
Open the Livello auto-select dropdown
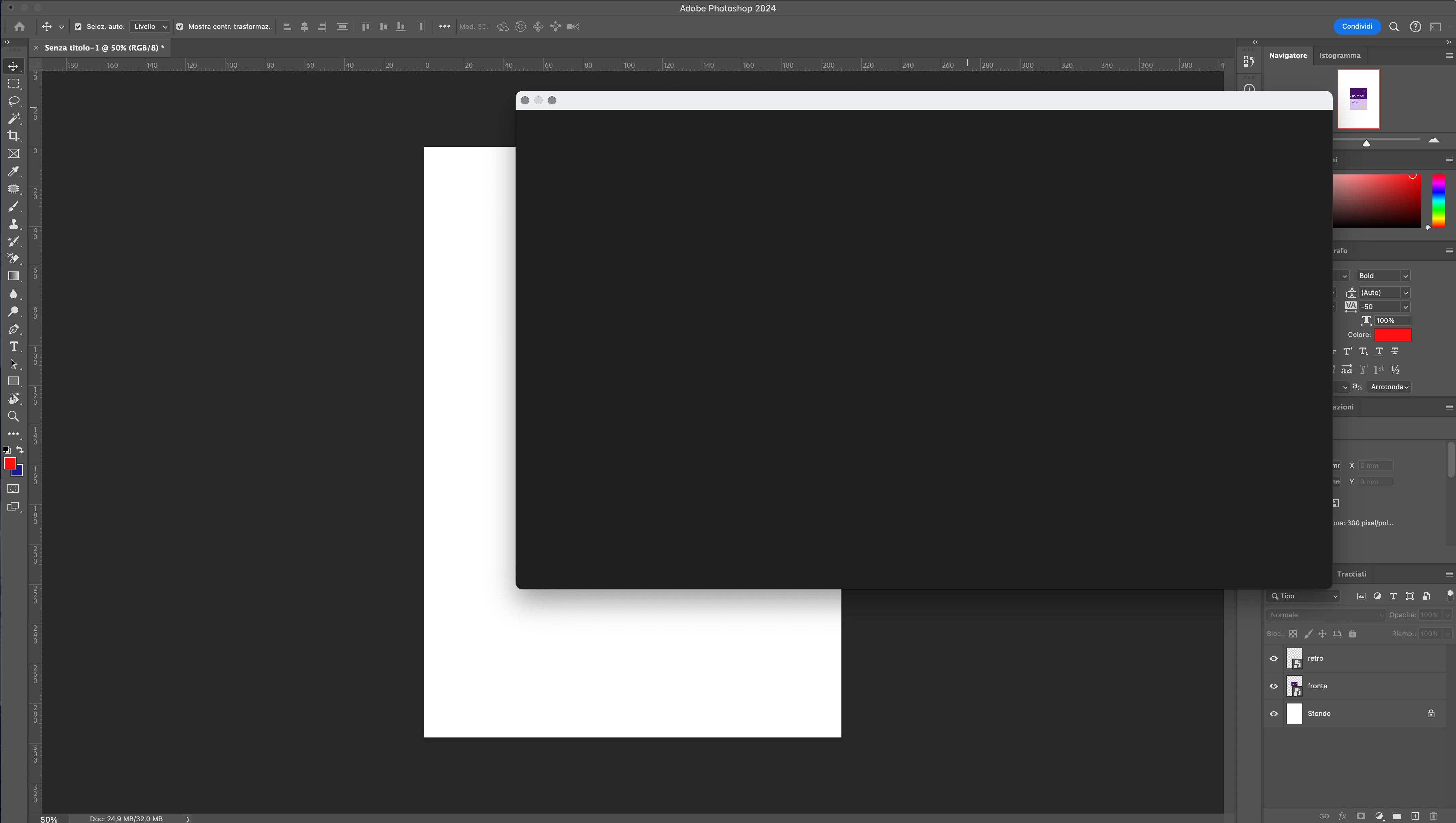tap(150, 27)
